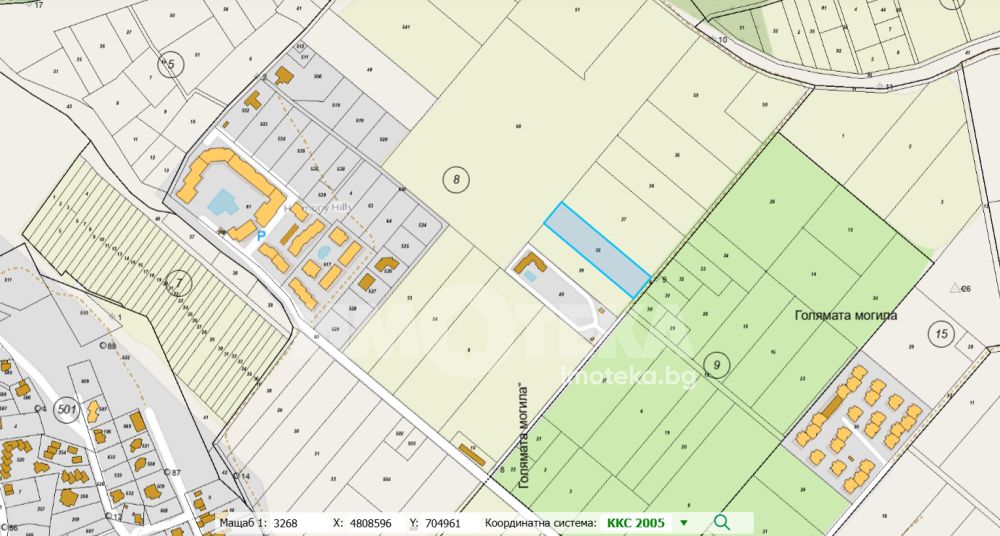The width and height of the screenshot is (1000, 536).
Task: Open the coordinate system dropdown arrow
Action: tap(684, 522)
